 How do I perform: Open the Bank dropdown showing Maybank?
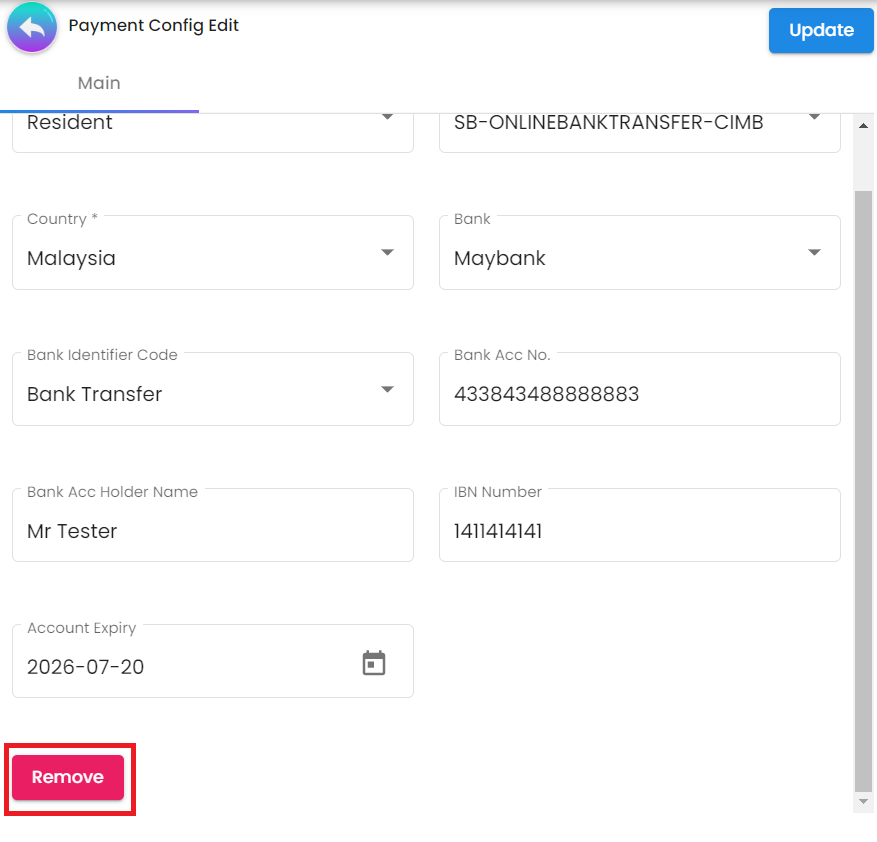814,253
